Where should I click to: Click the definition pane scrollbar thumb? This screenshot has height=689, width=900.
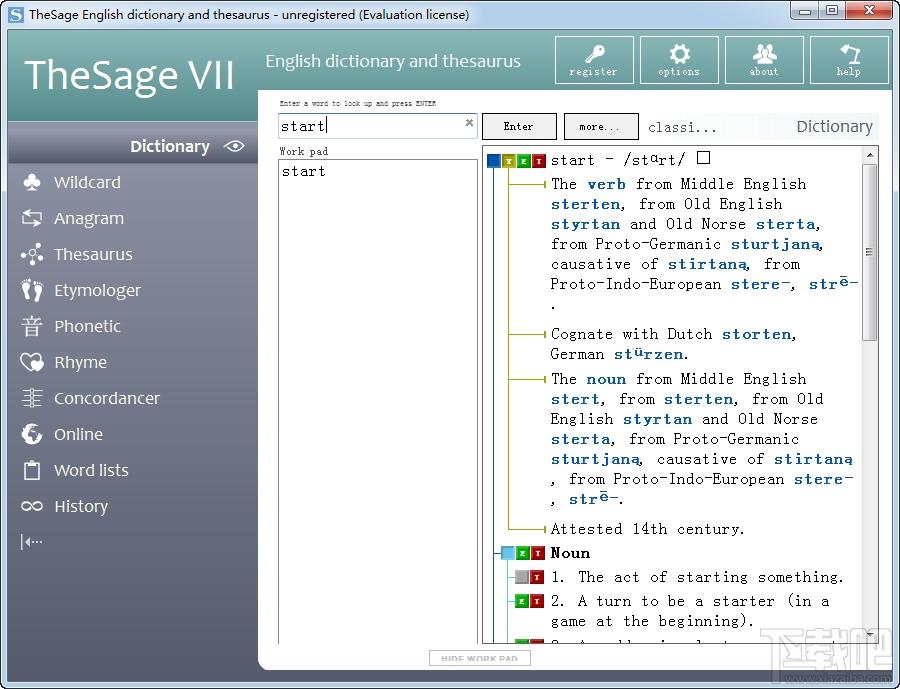tap(870, 252)
